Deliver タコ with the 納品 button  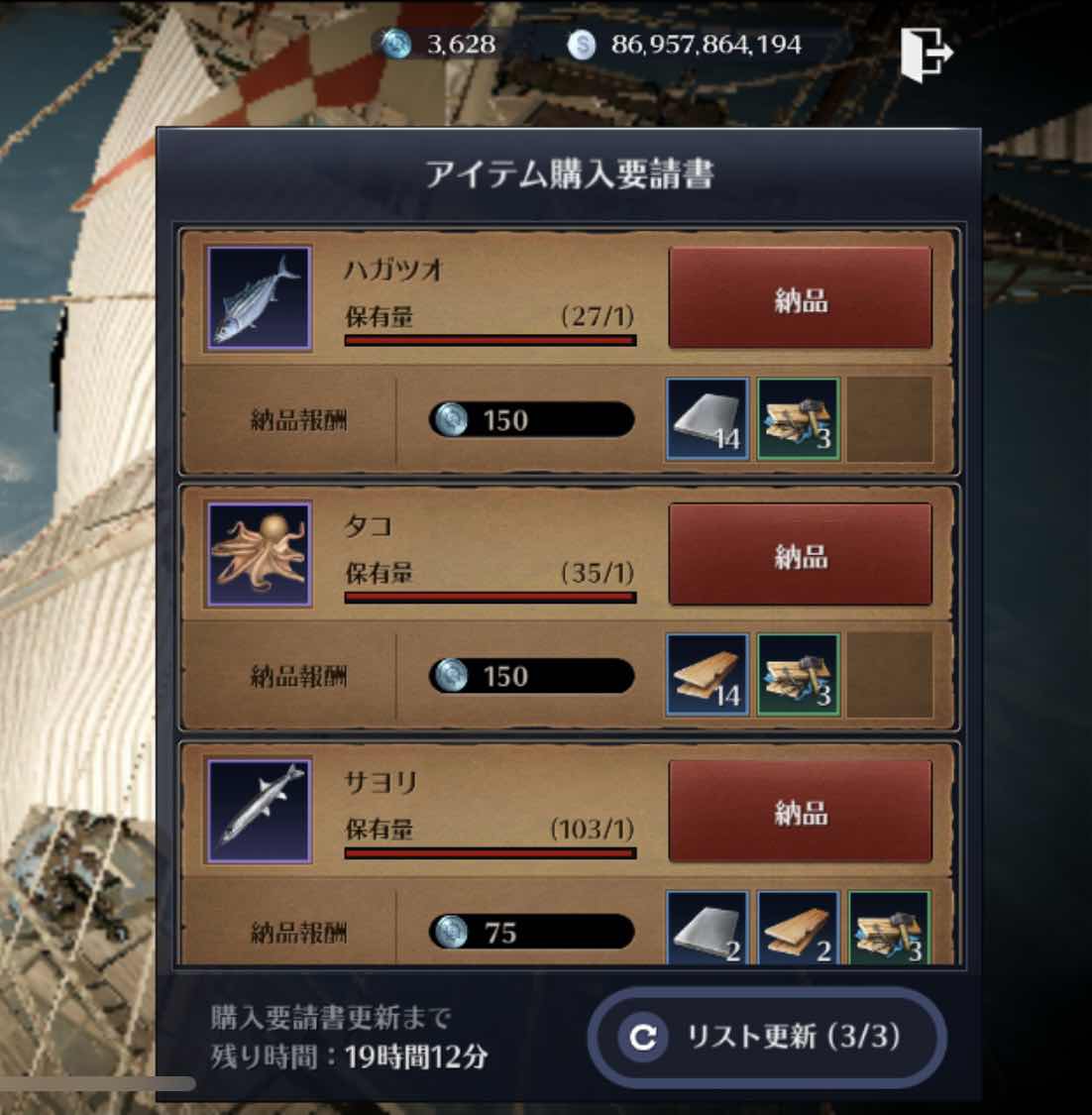801,554
